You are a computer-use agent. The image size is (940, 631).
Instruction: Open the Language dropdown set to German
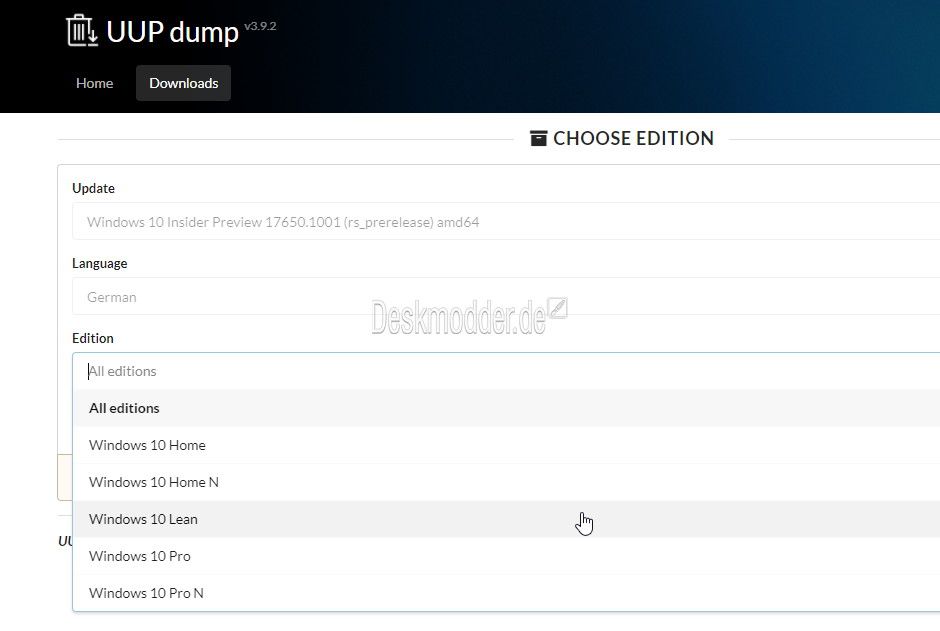tap(506, 297)
